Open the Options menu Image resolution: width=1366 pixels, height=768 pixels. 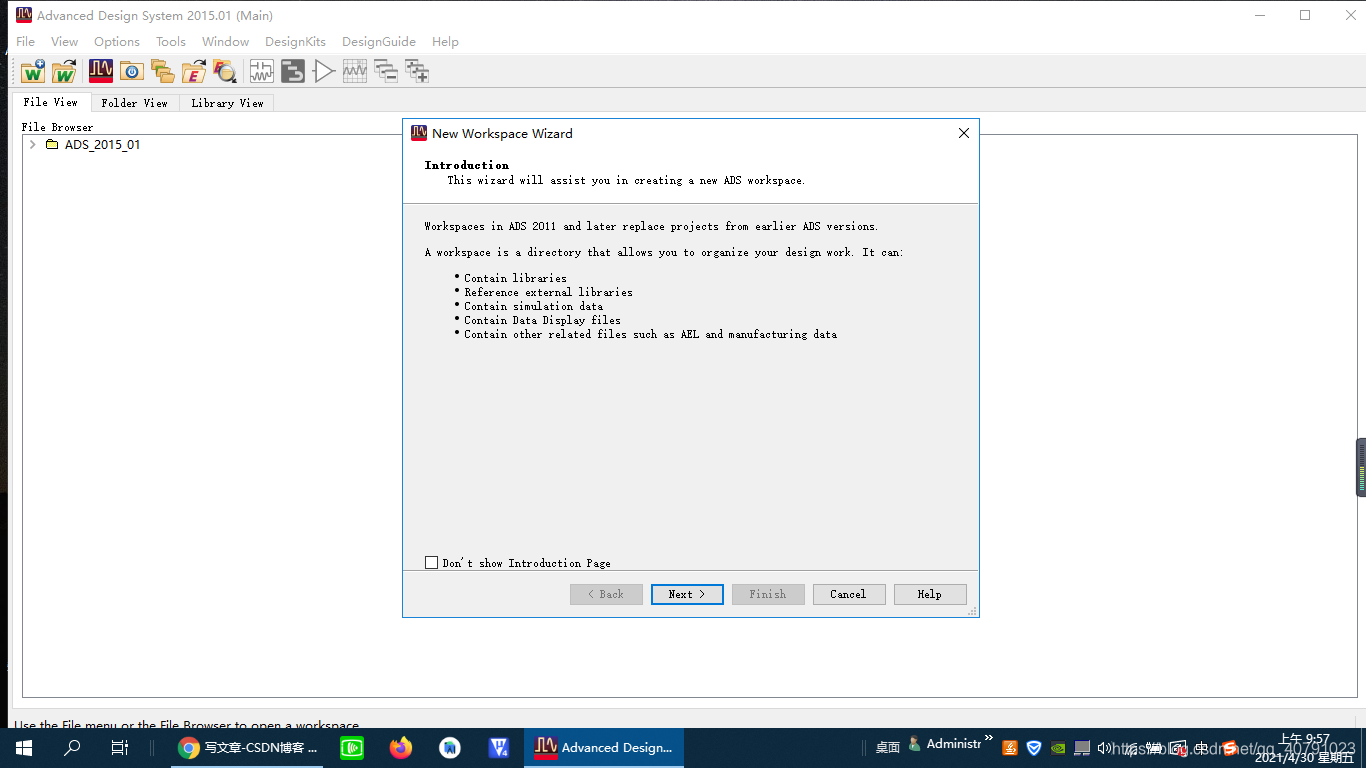[x=117, y=42]
